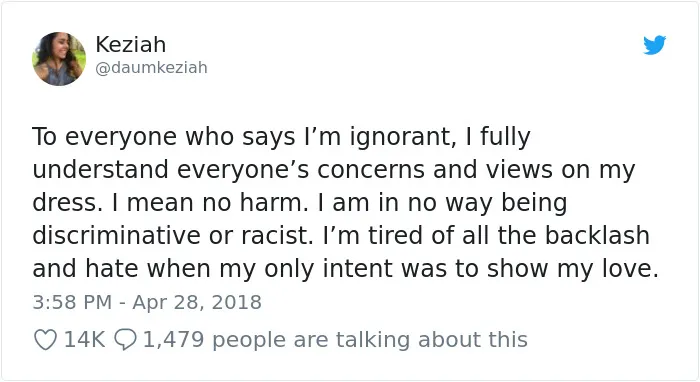Screen dimensions: 700x382
Task: Open Keziah's profile picture
Action: (x=59, y=58)
